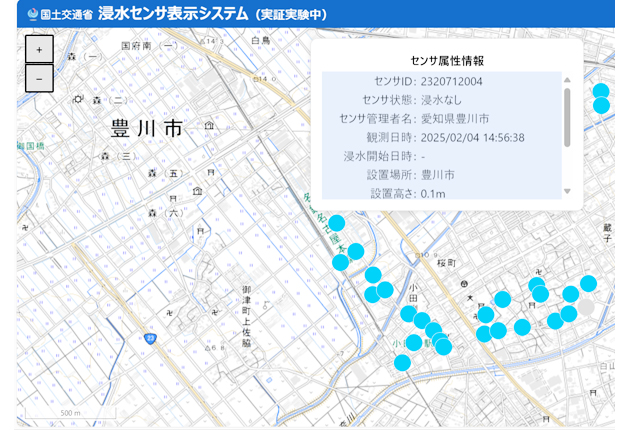This screenshot has width=630, height=430.
Task: Select the sensor marker directly below the info popup
Action: (337, 223)
